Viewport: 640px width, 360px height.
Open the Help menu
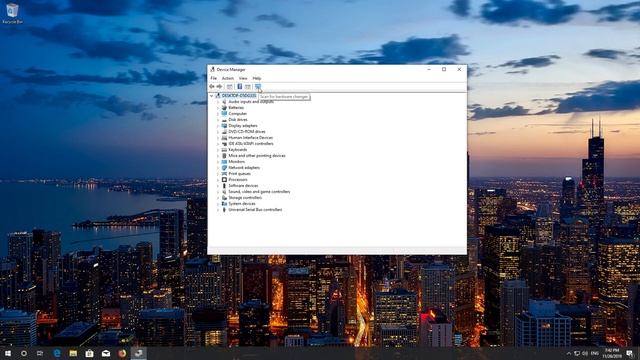tap(257, 78)
